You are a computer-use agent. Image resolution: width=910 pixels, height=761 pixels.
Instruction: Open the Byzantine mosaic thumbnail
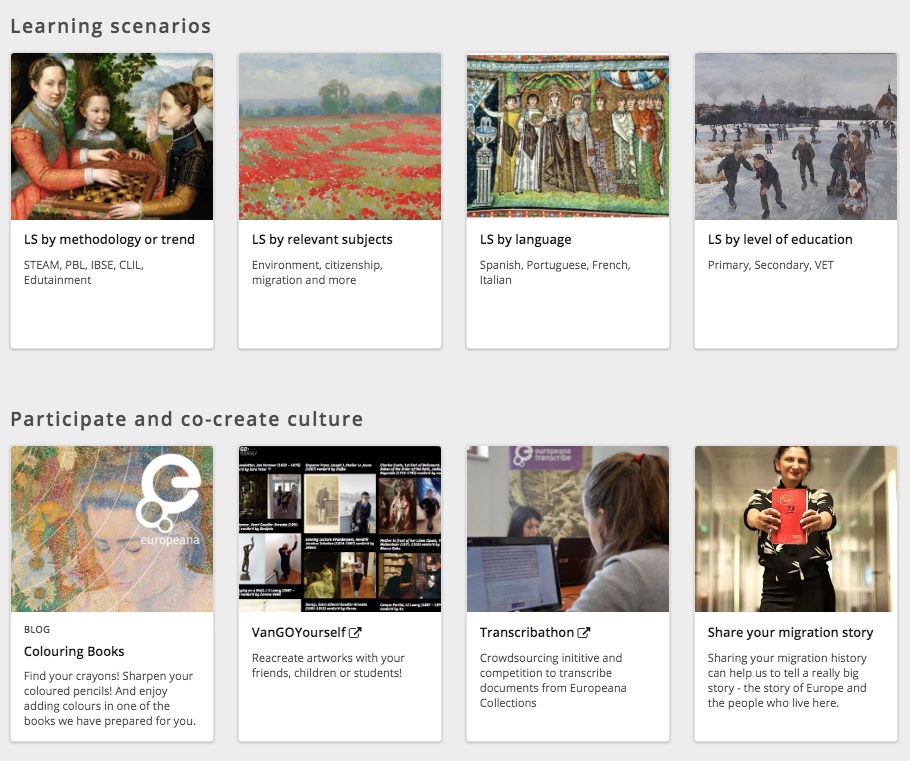click(568, 136)
